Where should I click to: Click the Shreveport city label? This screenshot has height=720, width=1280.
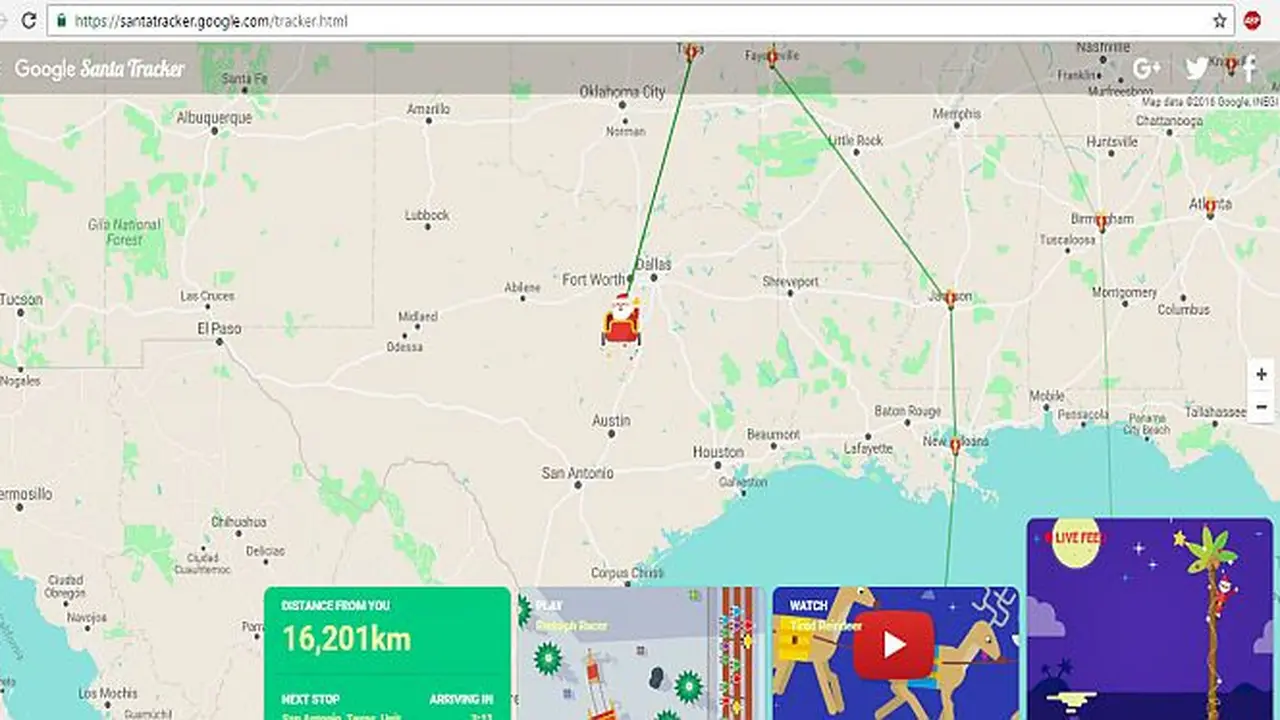pos(790,282)
